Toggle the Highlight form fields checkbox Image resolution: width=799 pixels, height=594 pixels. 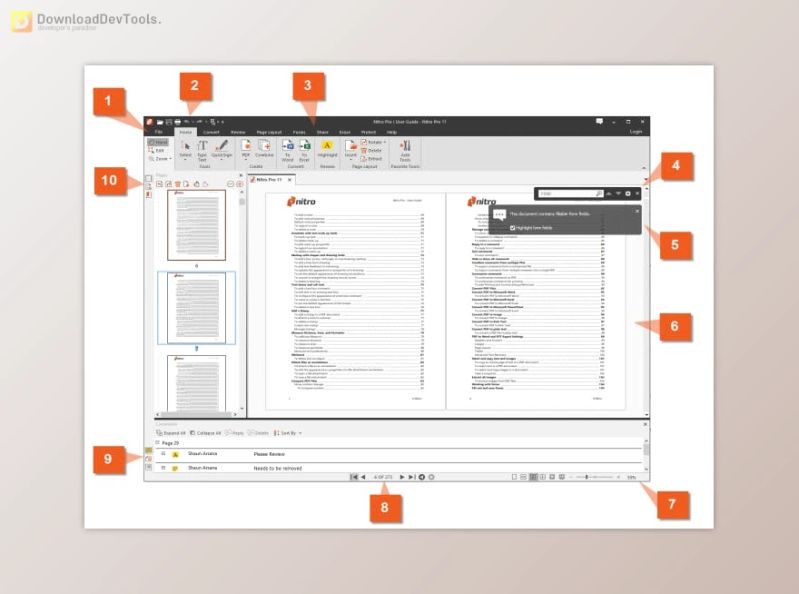pyautogui.click(x=513, y=228)
